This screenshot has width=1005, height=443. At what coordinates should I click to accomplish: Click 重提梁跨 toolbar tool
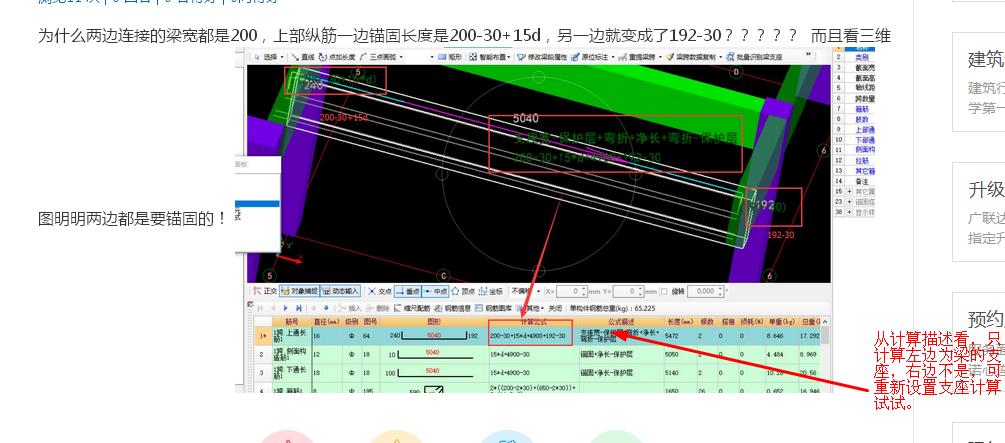[638, 56]
